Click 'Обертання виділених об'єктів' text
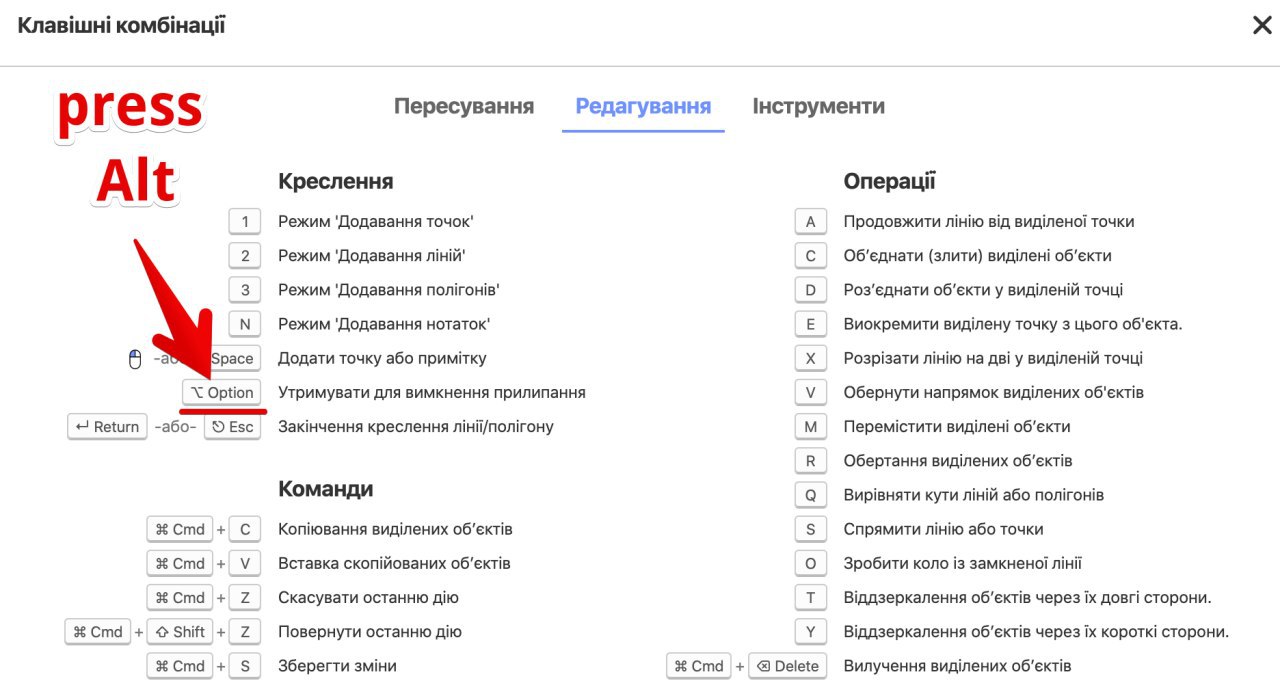Image resolution: width=1280 pixels, height=696 pixels. pyautogui.click(x=958, y=461)
